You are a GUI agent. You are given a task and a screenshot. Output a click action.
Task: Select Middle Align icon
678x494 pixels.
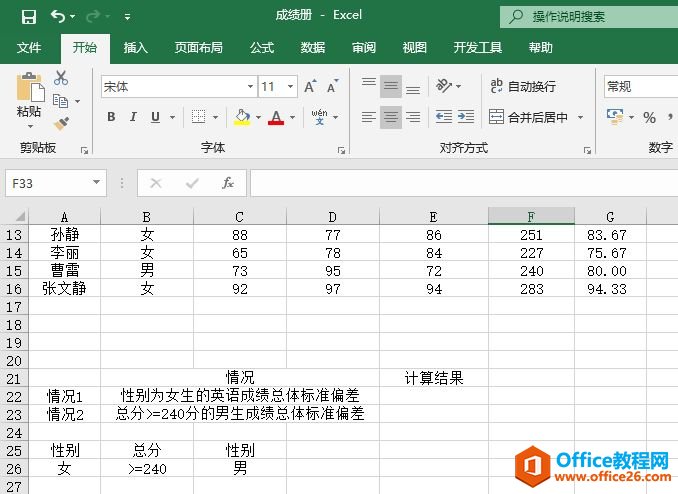pos(391,87)
